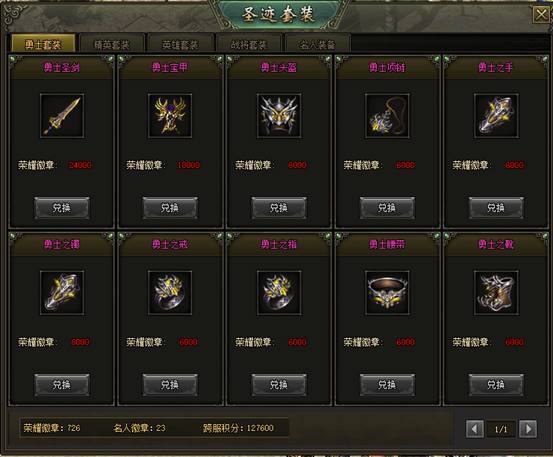Click 兑换 under the 勇士头盔 item

[x=279, y=208]
